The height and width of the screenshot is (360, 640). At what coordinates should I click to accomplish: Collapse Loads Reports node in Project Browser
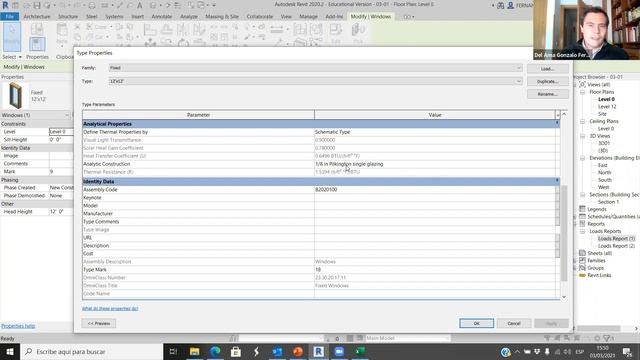pos(582,231)
